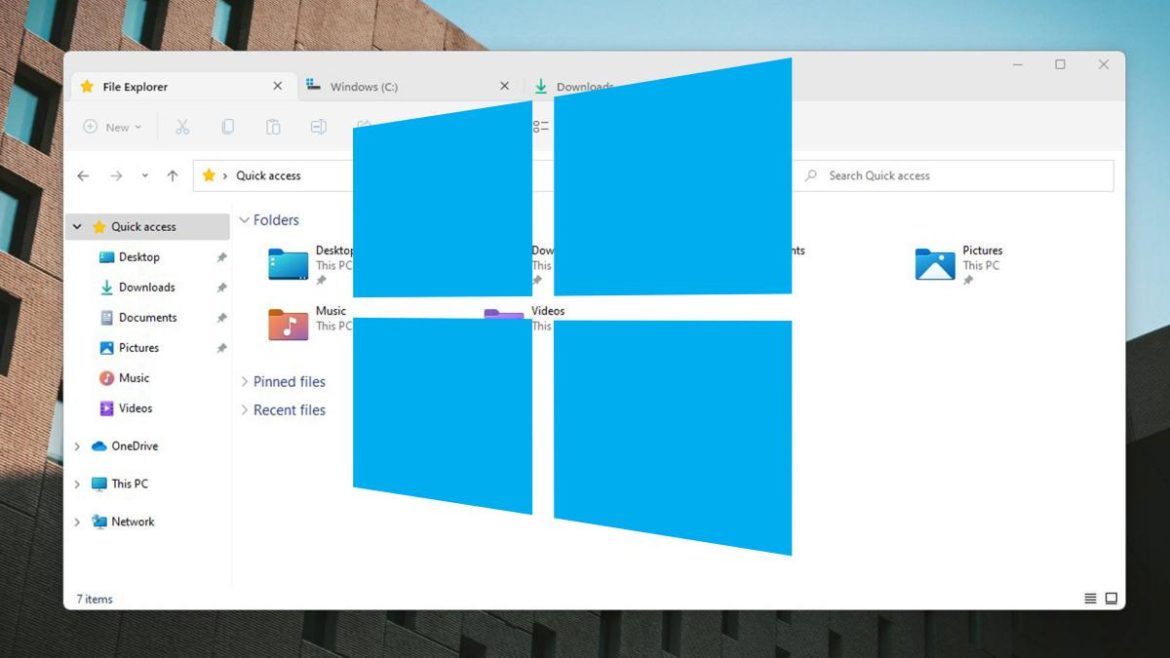Click the Rename icon in toolbar
Viewport: 1170px width, 658px height.
318,127
